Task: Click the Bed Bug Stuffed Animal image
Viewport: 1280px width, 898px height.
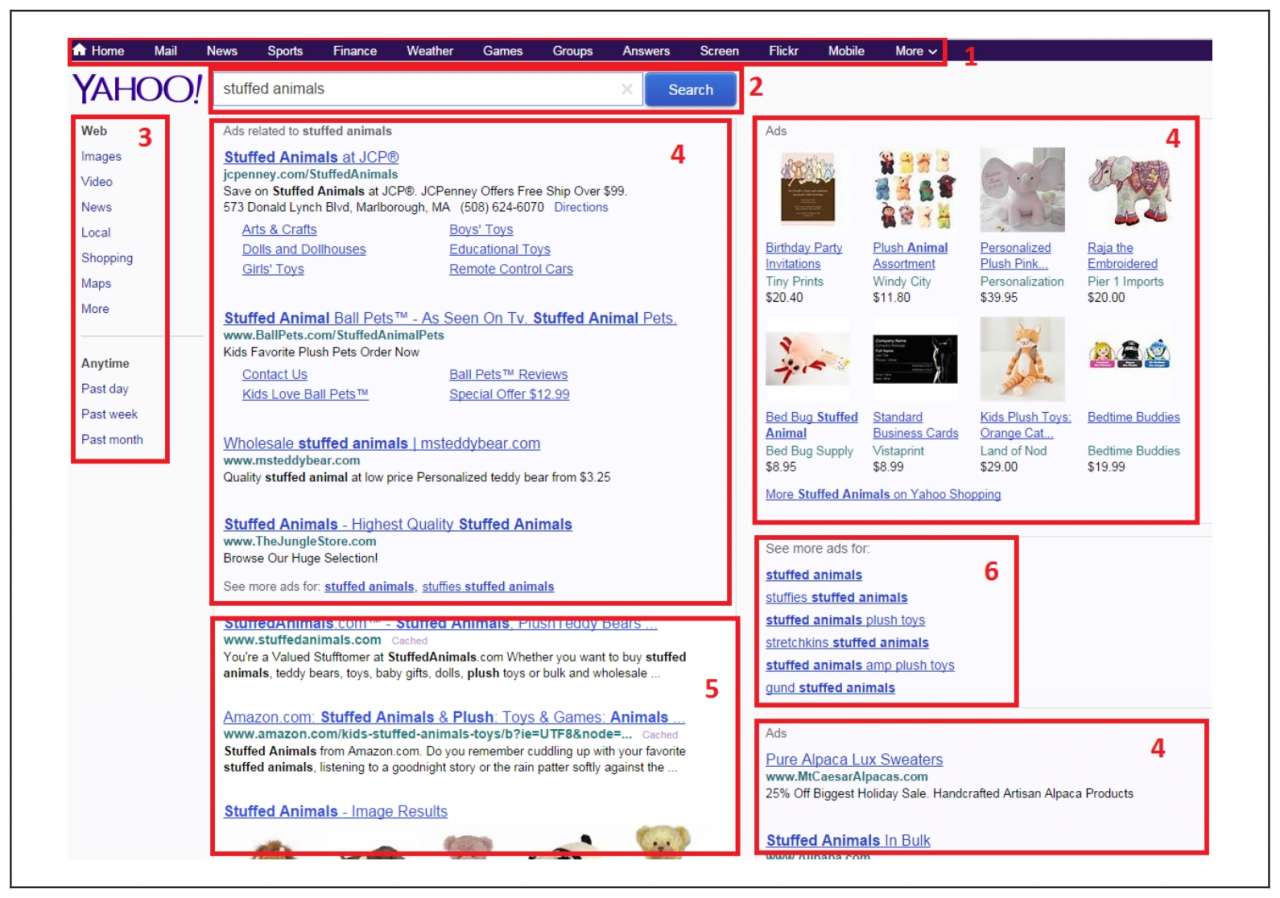Action: coord(807,360)
